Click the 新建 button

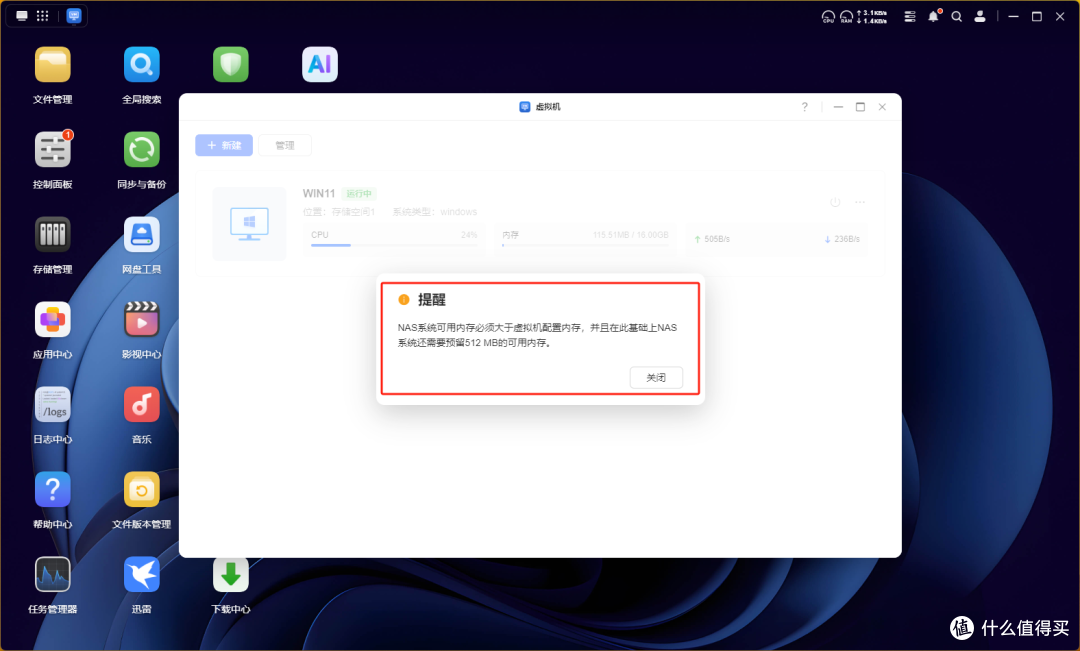point(224,145)
